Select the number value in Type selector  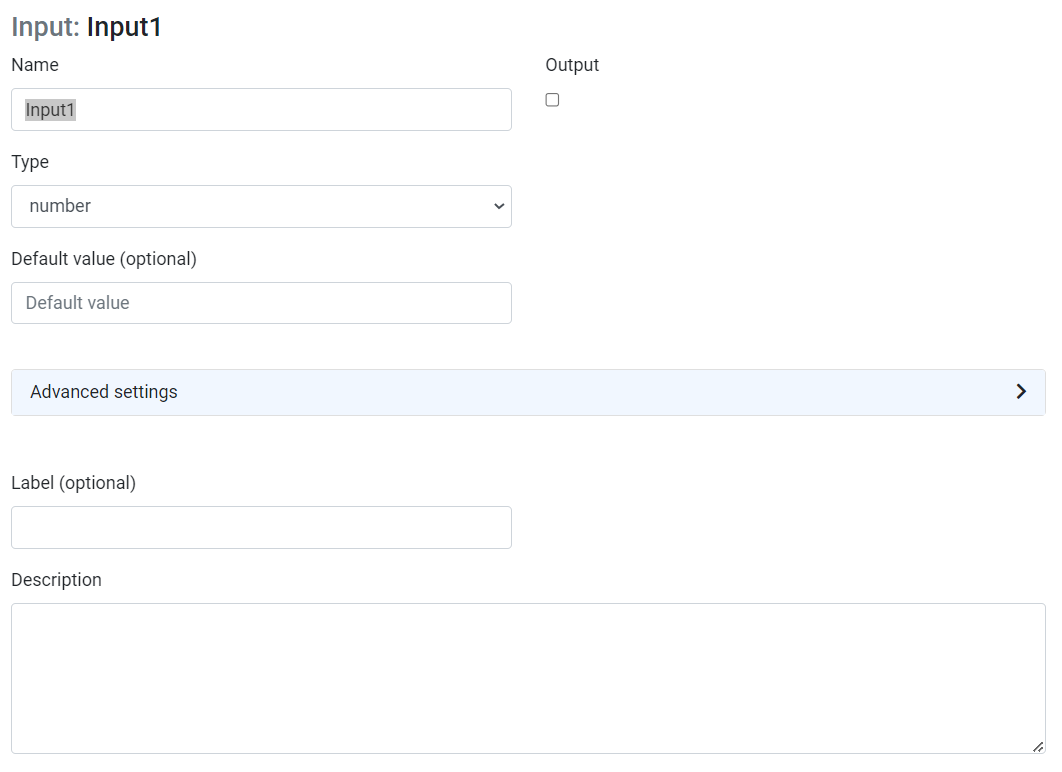[x=60, y=206]
